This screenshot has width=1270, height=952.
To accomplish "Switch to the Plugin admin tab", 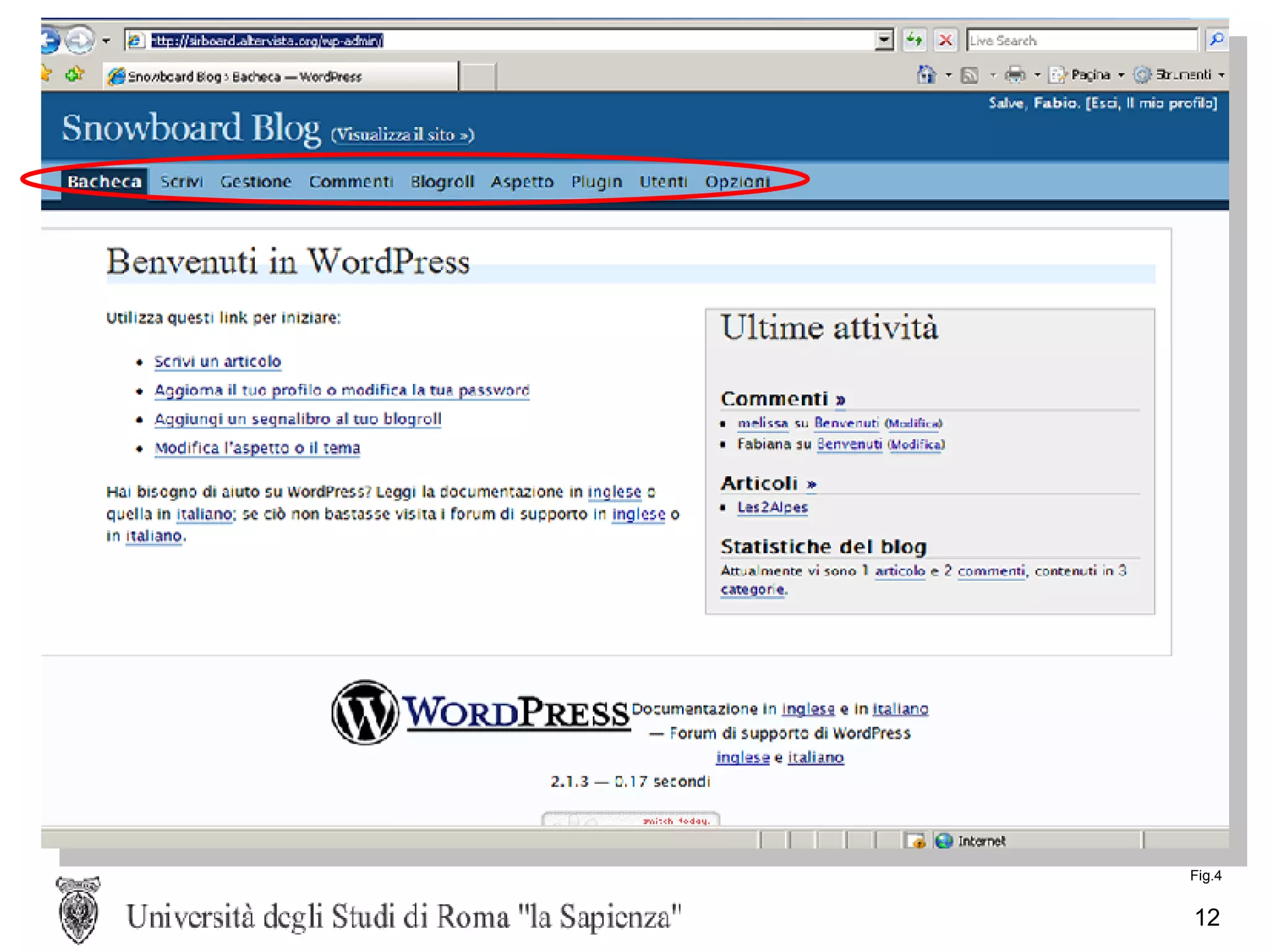I will click(x=596, y=182).
